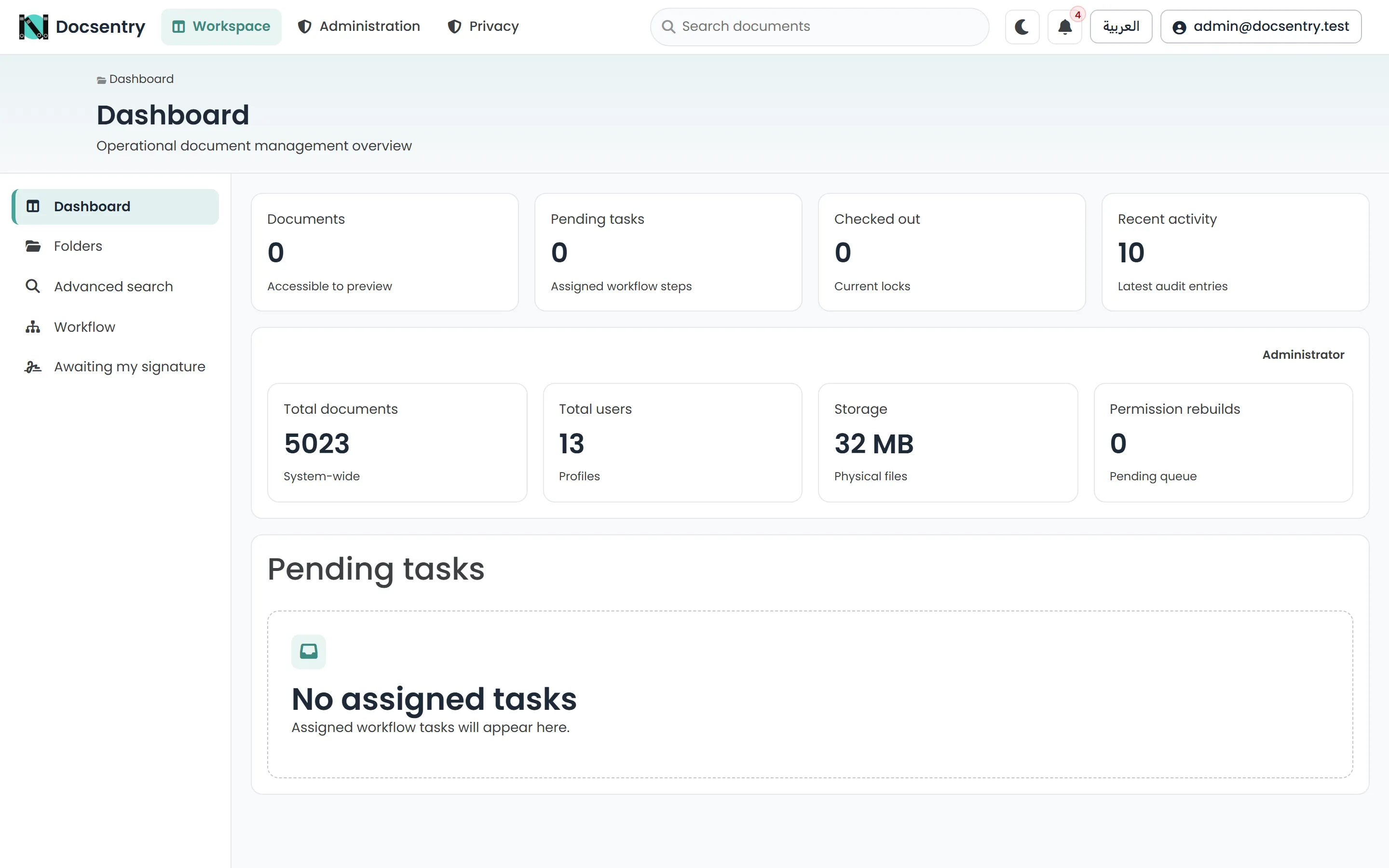Viewport: 1389px width, 868px height.
Task: Open notifications bell
Action: [x=1065, y=27]
